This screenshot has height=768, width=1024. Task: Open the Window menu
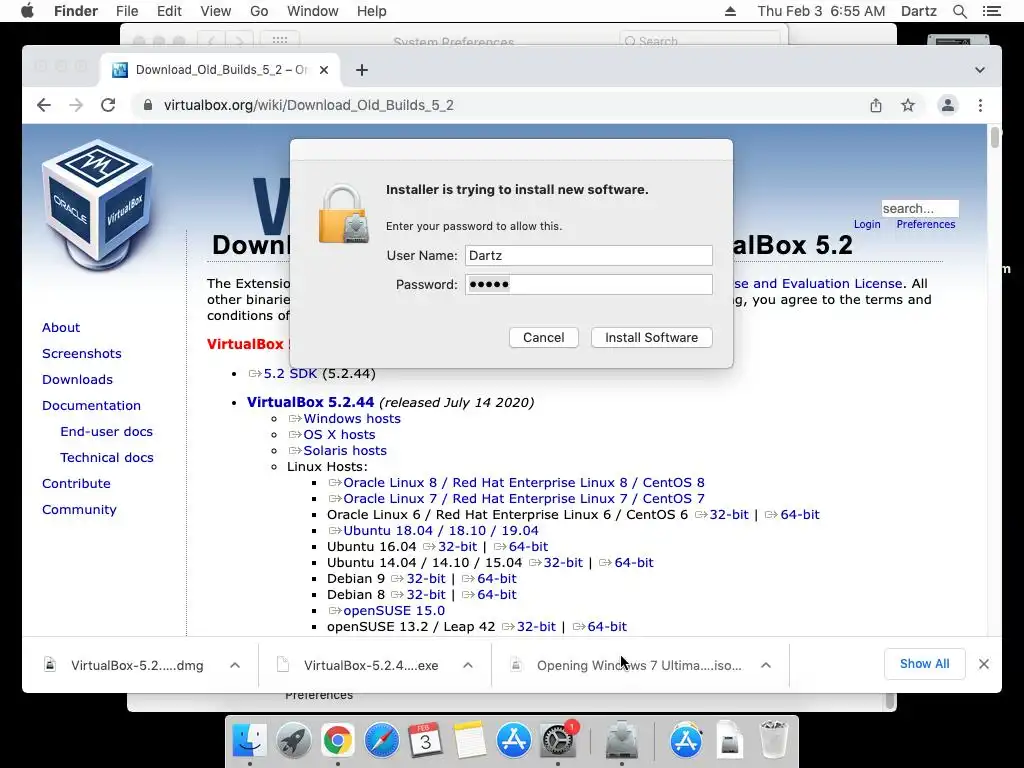click(313, 11)
